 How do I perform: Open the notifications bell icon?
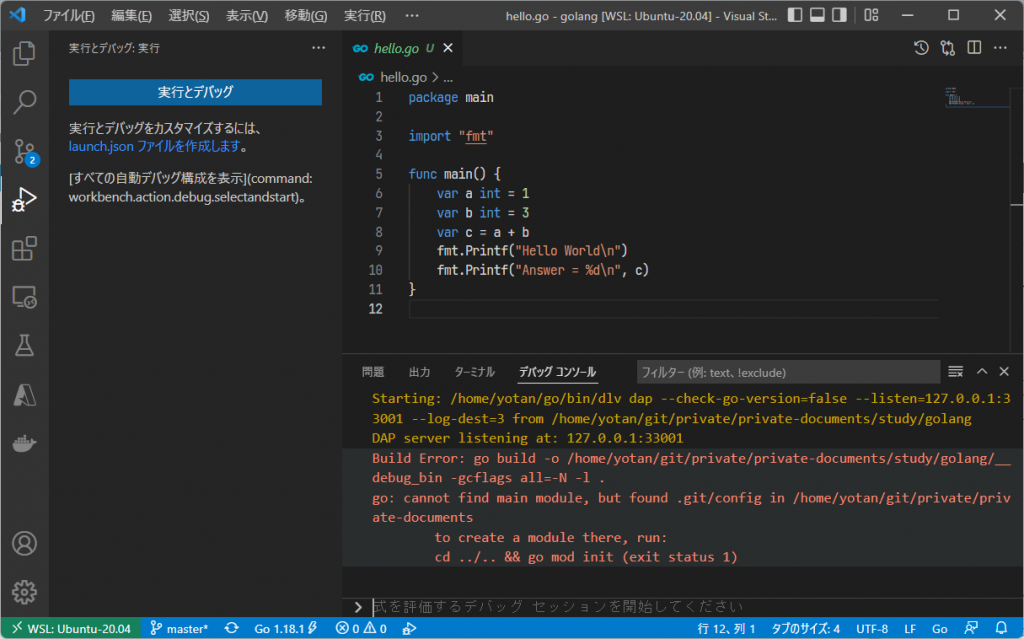pyautogui.click(x=1000, y=629)
